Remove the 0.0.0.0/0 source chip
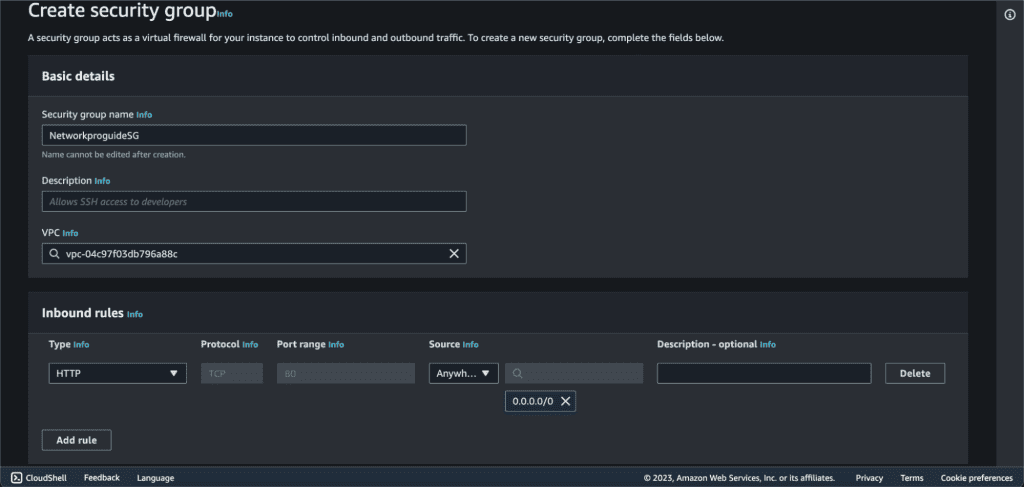The width and height of the screenshot is (1024, 487). pyautogui.click(x=566, y=401)
